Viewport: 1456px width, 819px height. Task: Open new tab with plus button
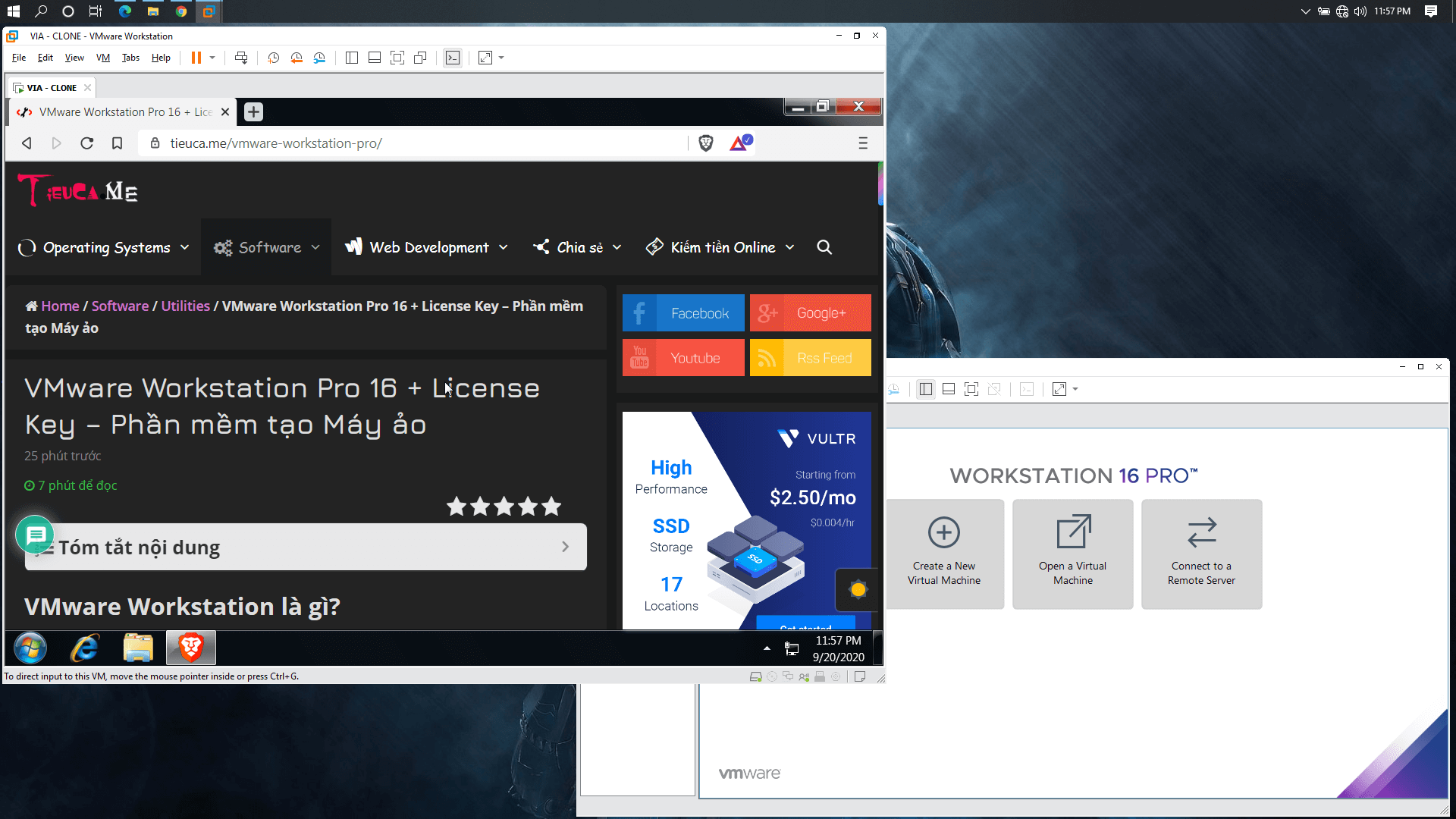[254, 112]
